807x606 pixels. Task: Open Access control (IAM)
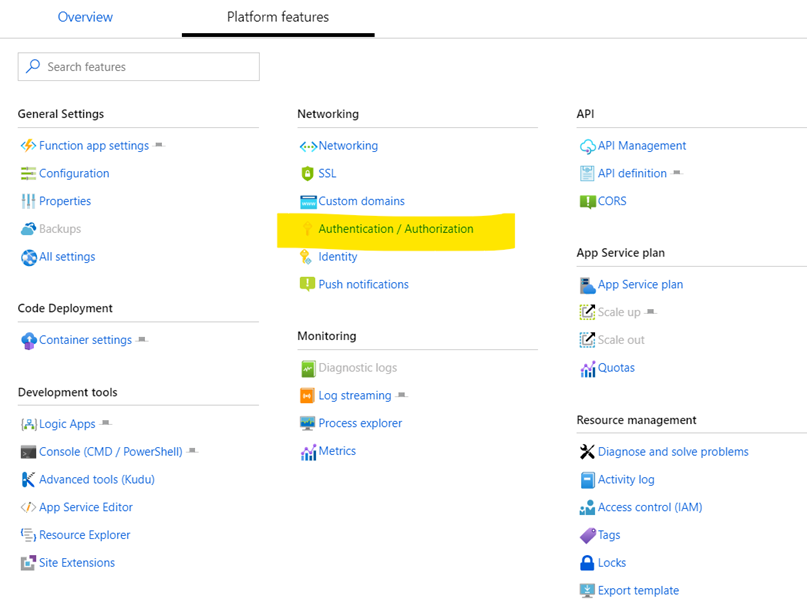649,508
